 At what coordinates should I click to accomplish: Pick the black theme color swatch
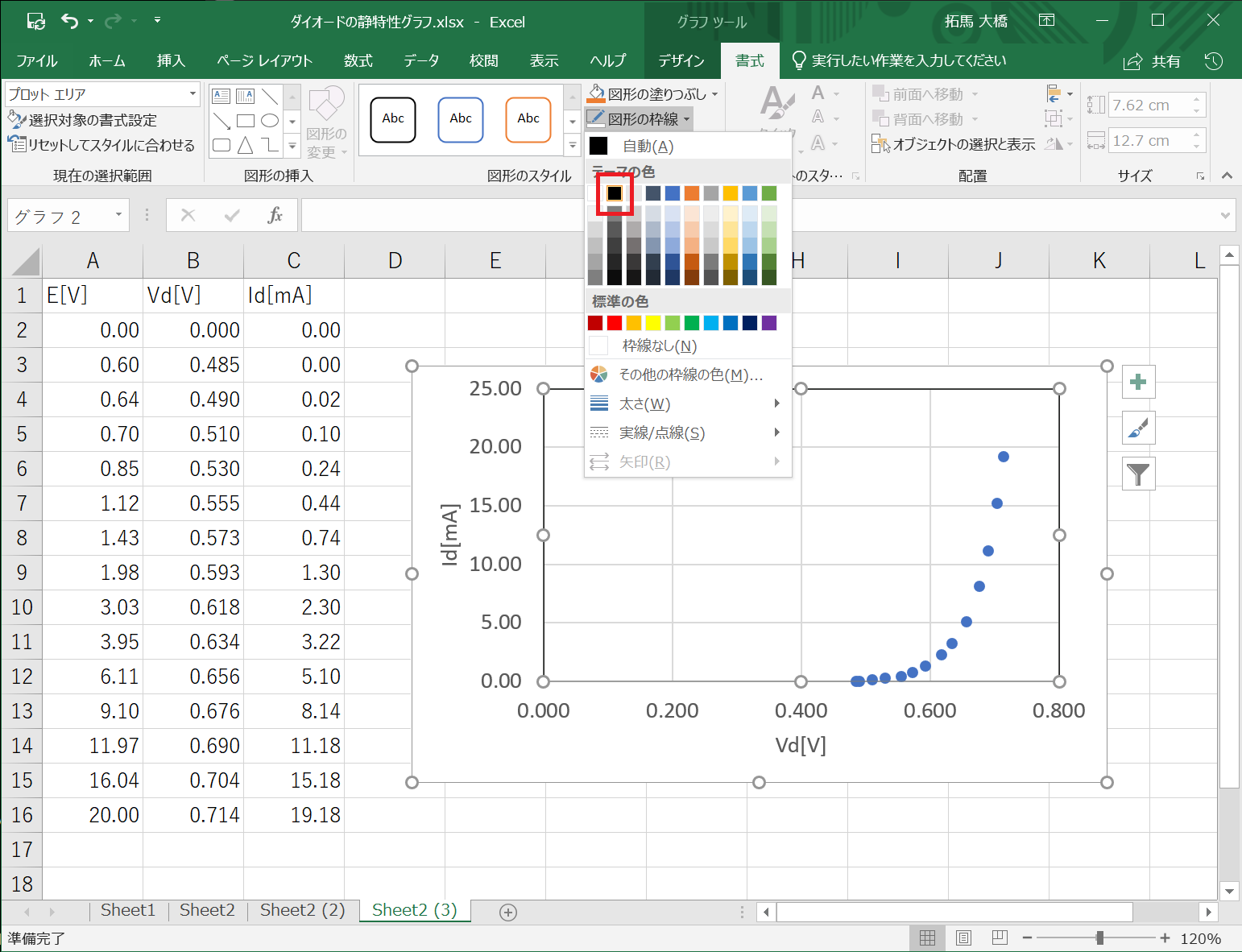615,193
